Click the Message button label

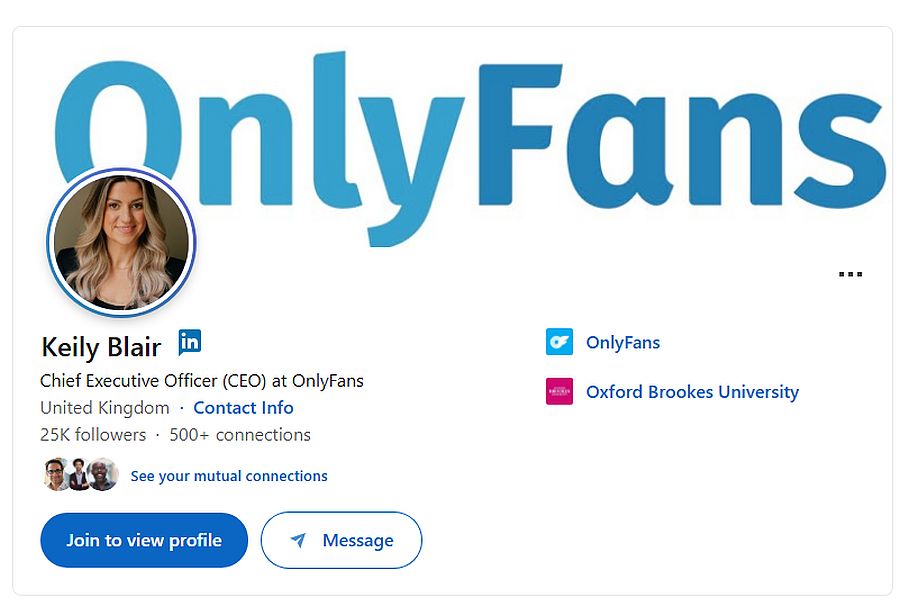click(x=357, y=541)
